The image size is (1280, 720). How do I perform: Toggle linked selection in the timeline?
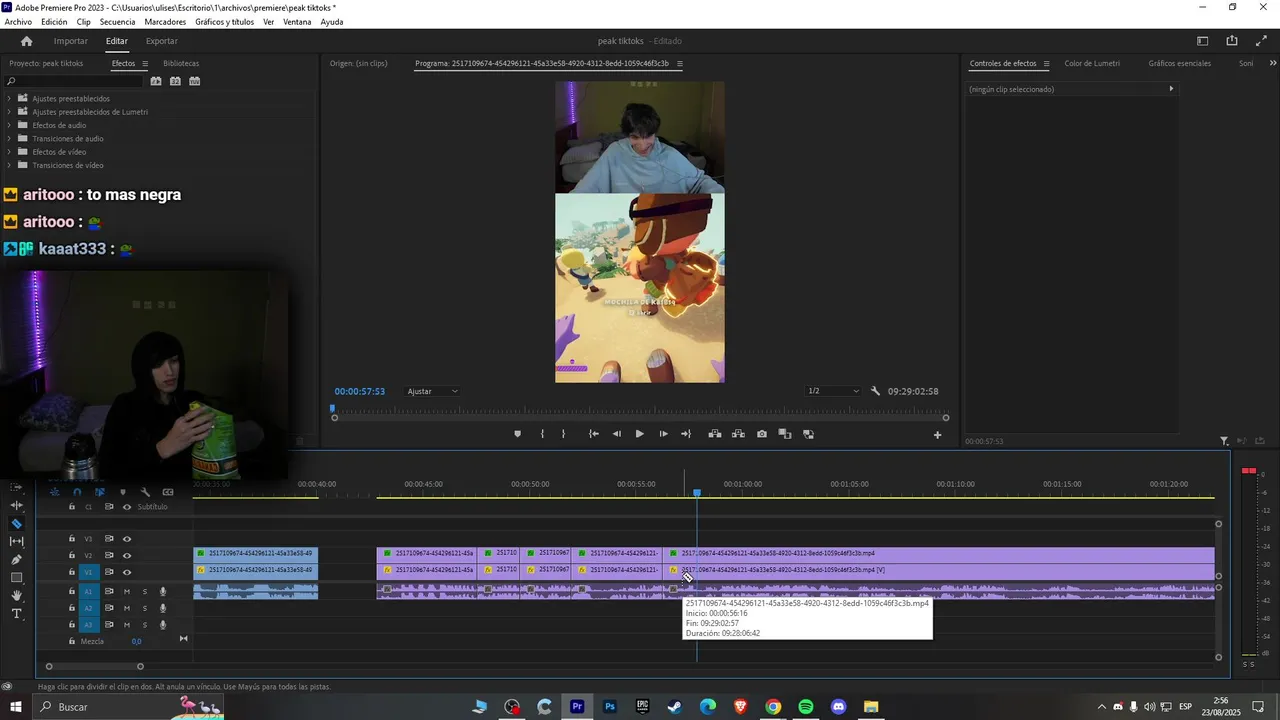pos(99,492)
